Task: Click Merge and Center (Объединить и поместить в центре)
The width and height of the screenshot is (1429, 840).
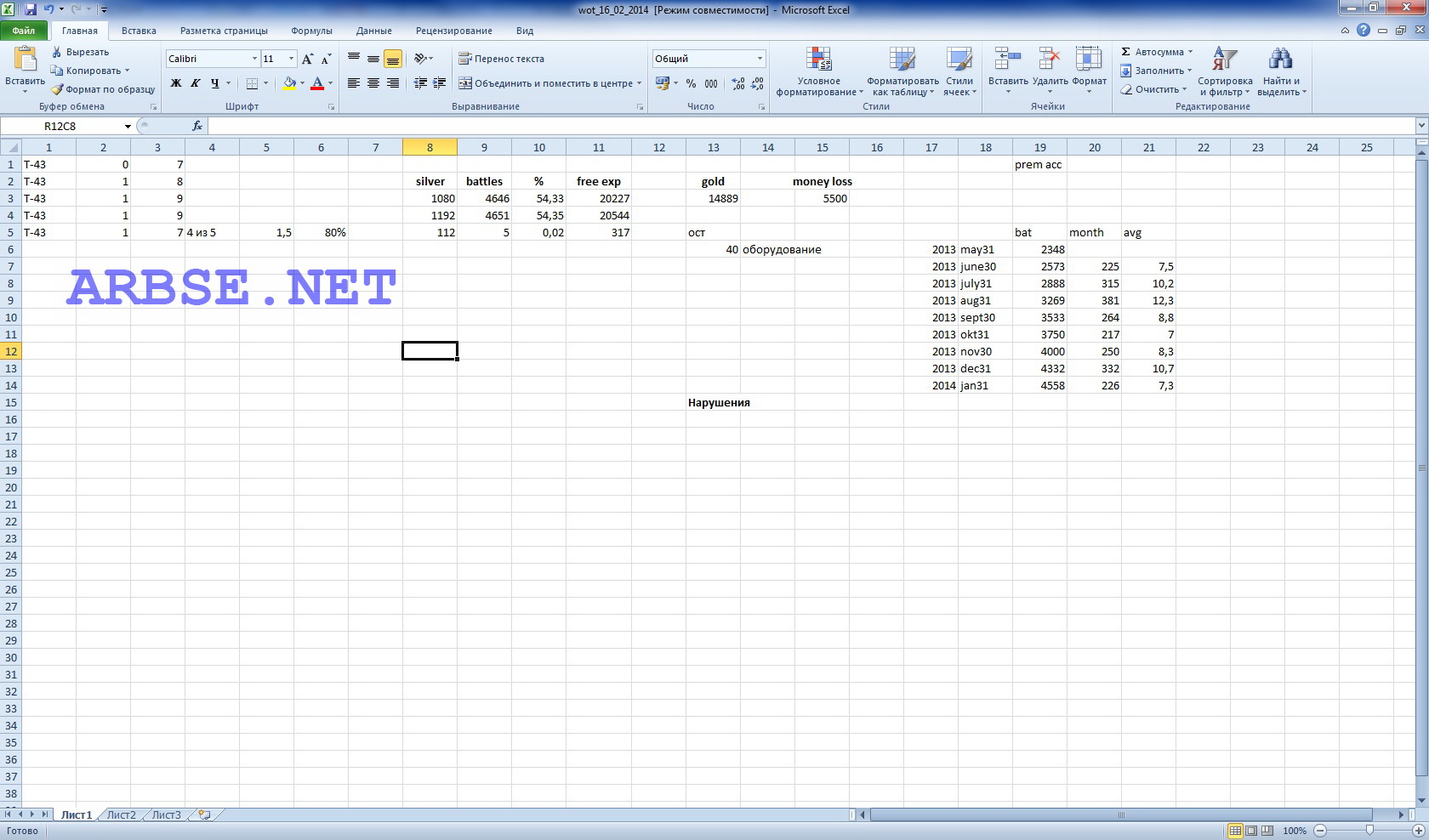Action: point(549,83)
